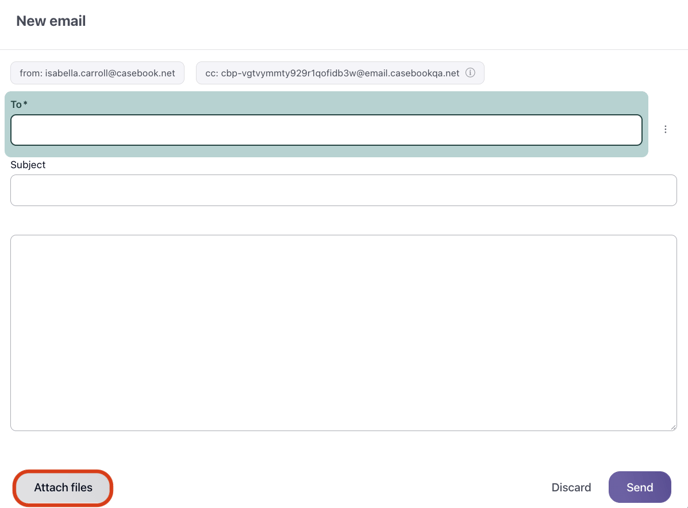
Task: Place cursor in the email body text area
Action: click(343, 332)
